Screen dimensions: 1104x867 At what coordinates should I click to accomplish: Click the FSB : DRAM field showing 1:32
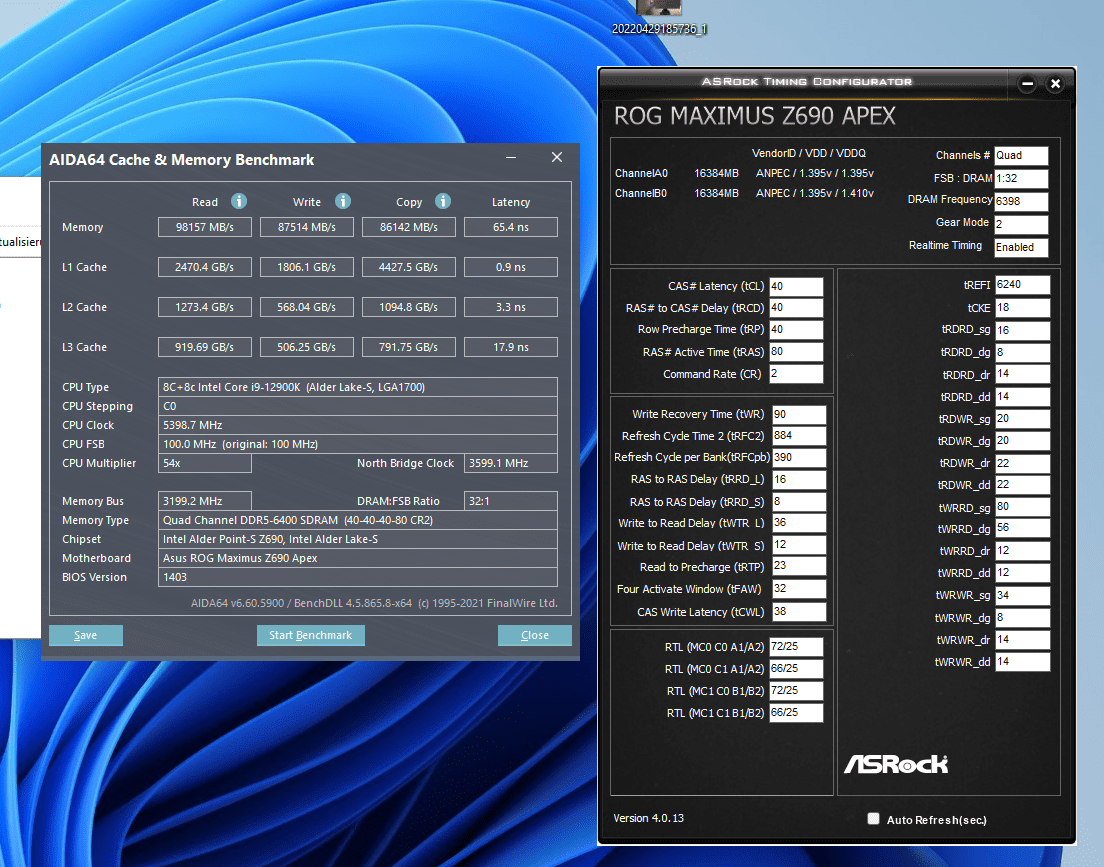click(1021, 178)
